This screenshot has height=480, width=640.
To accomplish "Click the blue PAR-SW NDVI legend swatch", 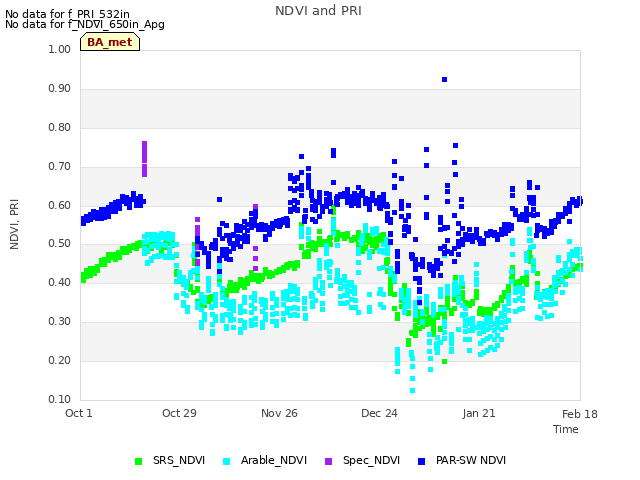I will [x=422, y=461].
